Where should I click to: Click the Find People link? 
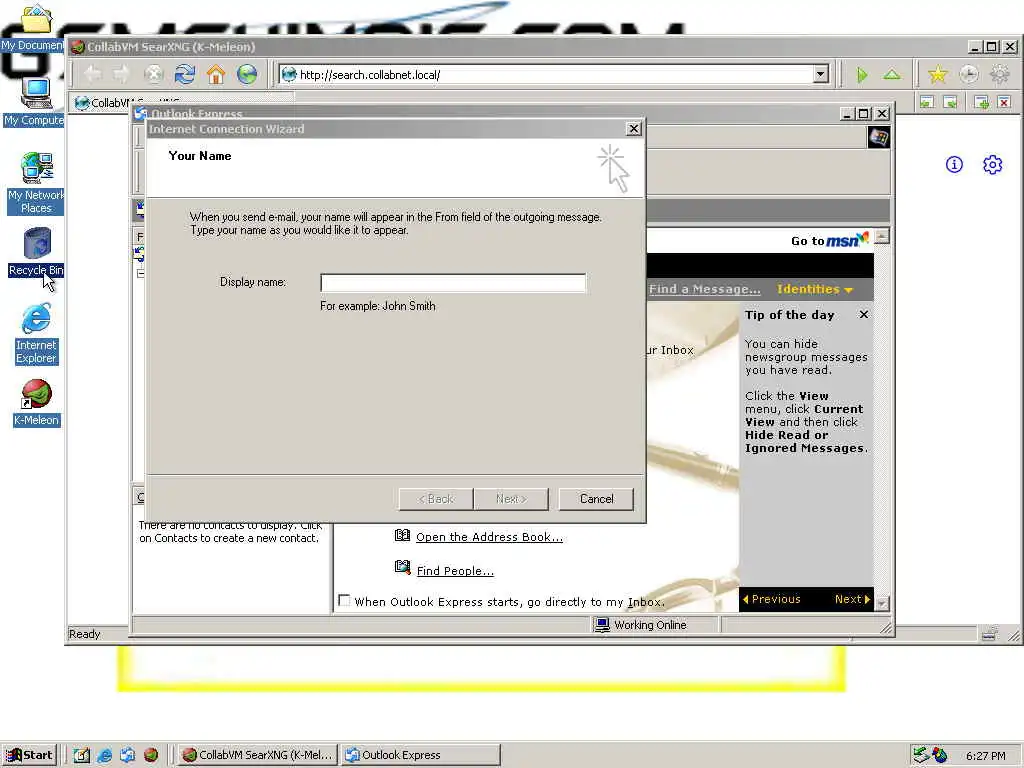(455, 571)
